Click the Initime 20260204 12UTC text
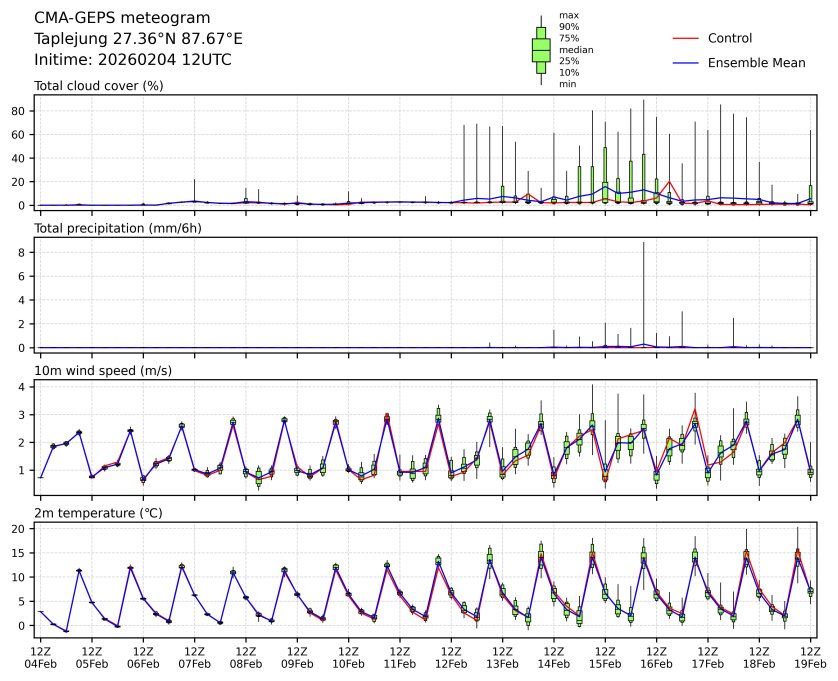 (x=132, y=60)
